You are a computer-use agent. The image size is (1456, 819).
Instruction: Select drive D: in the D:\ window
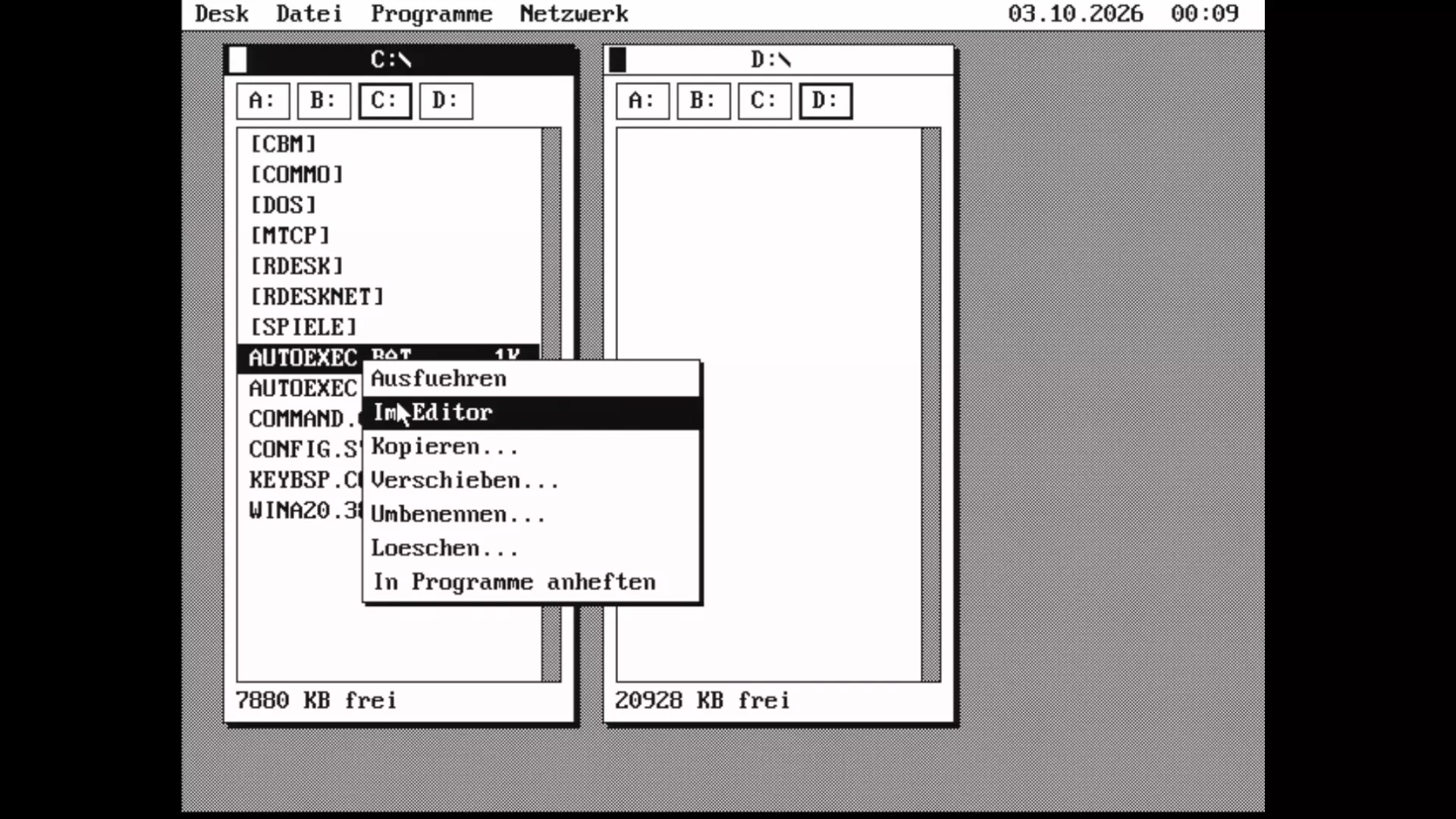[x=826, y=101]
